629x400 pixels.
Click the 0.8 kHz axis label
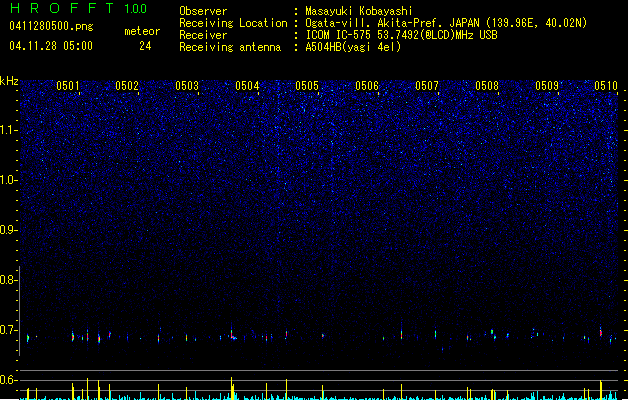coord(9,280)
